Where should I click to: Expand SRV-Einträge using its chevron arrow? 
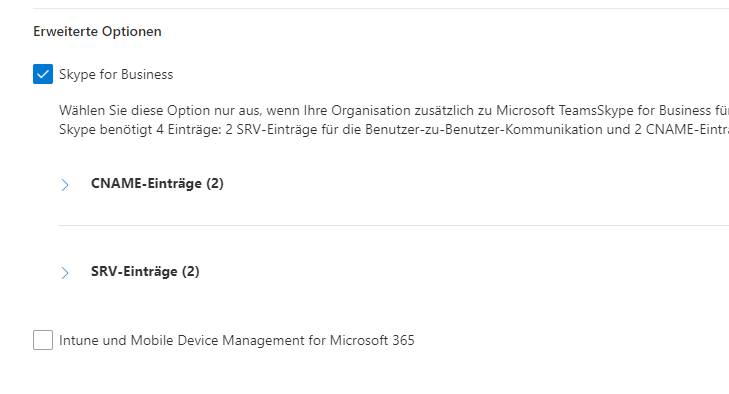click(x=65, y=273)
